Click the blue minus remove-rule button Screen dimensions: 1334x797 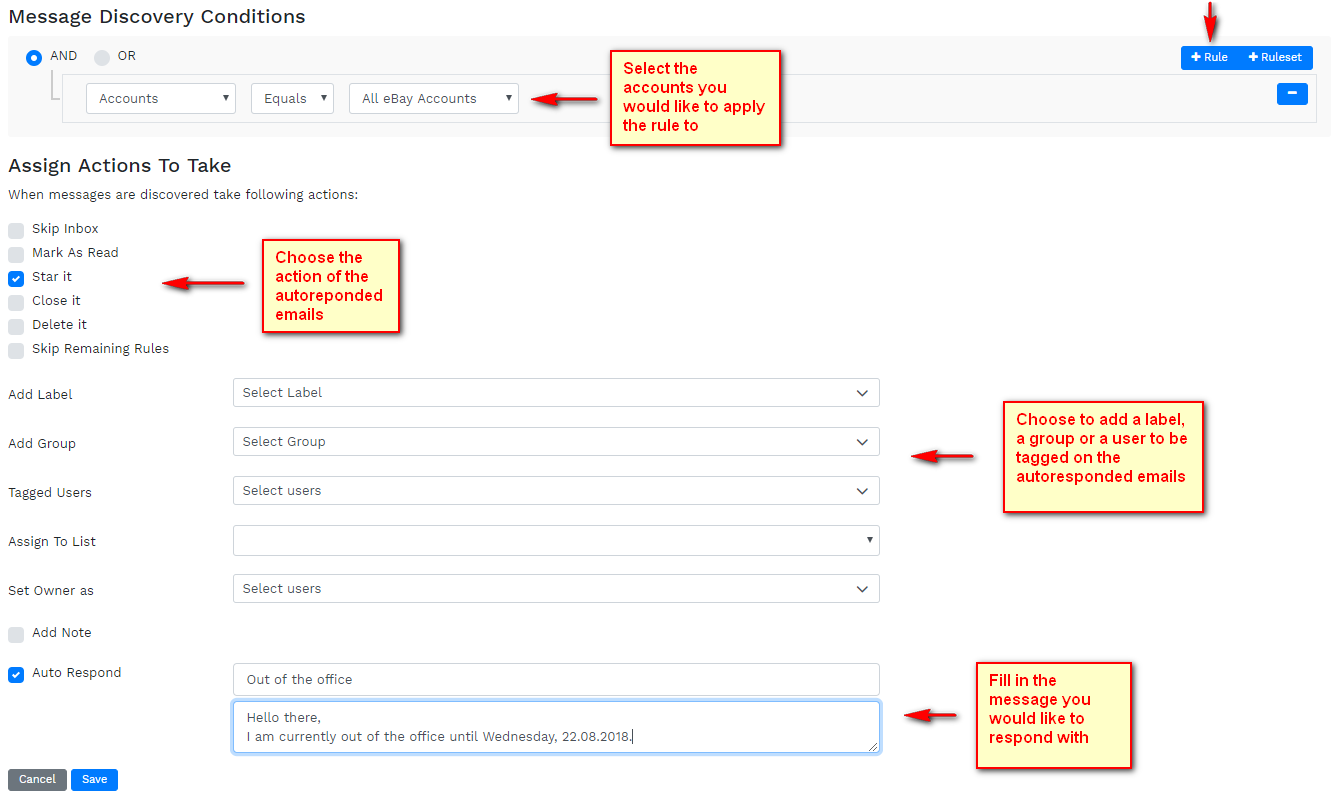point(1292,93)
